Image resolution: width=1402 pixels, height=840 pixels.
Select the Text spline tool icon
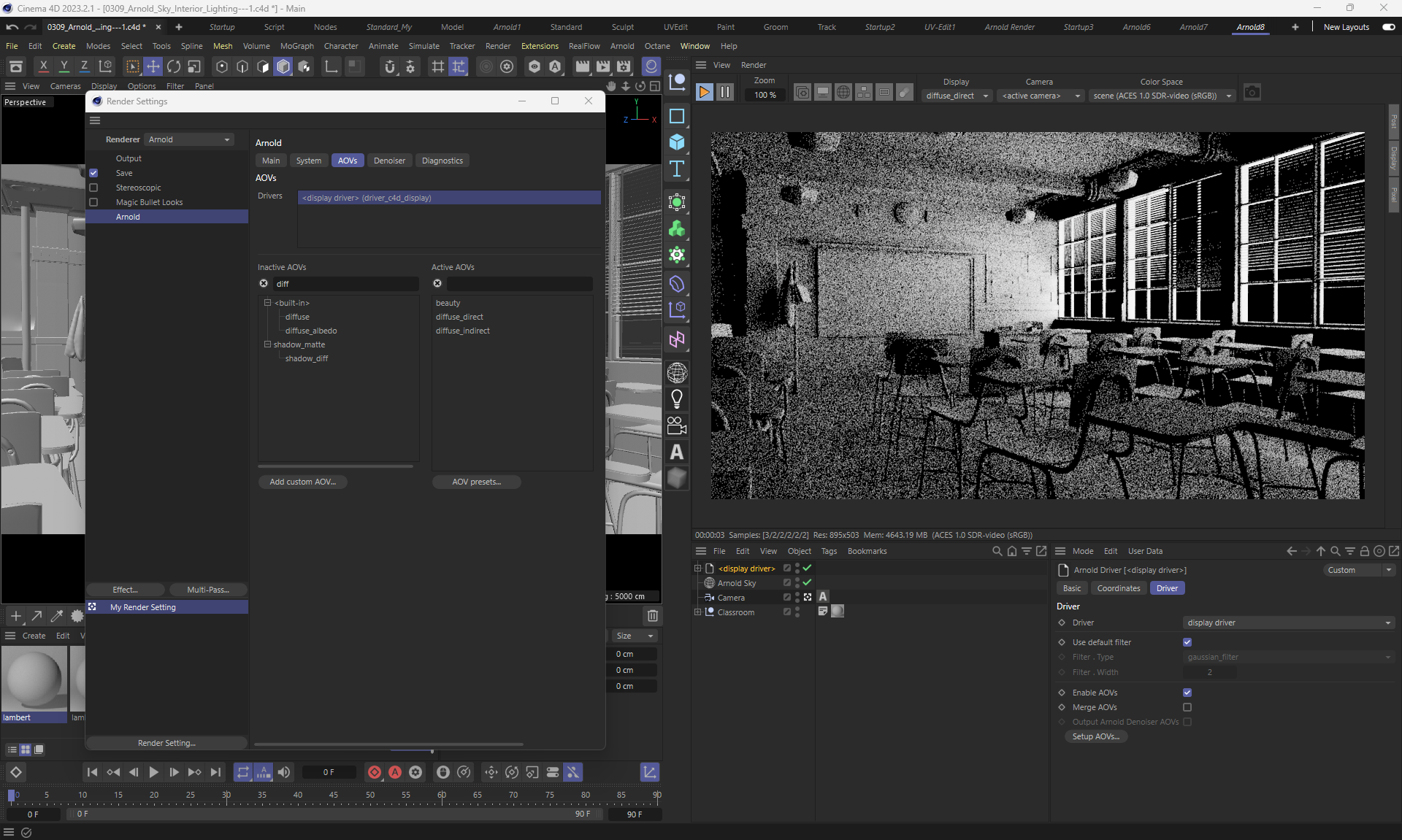coord(677,169)
